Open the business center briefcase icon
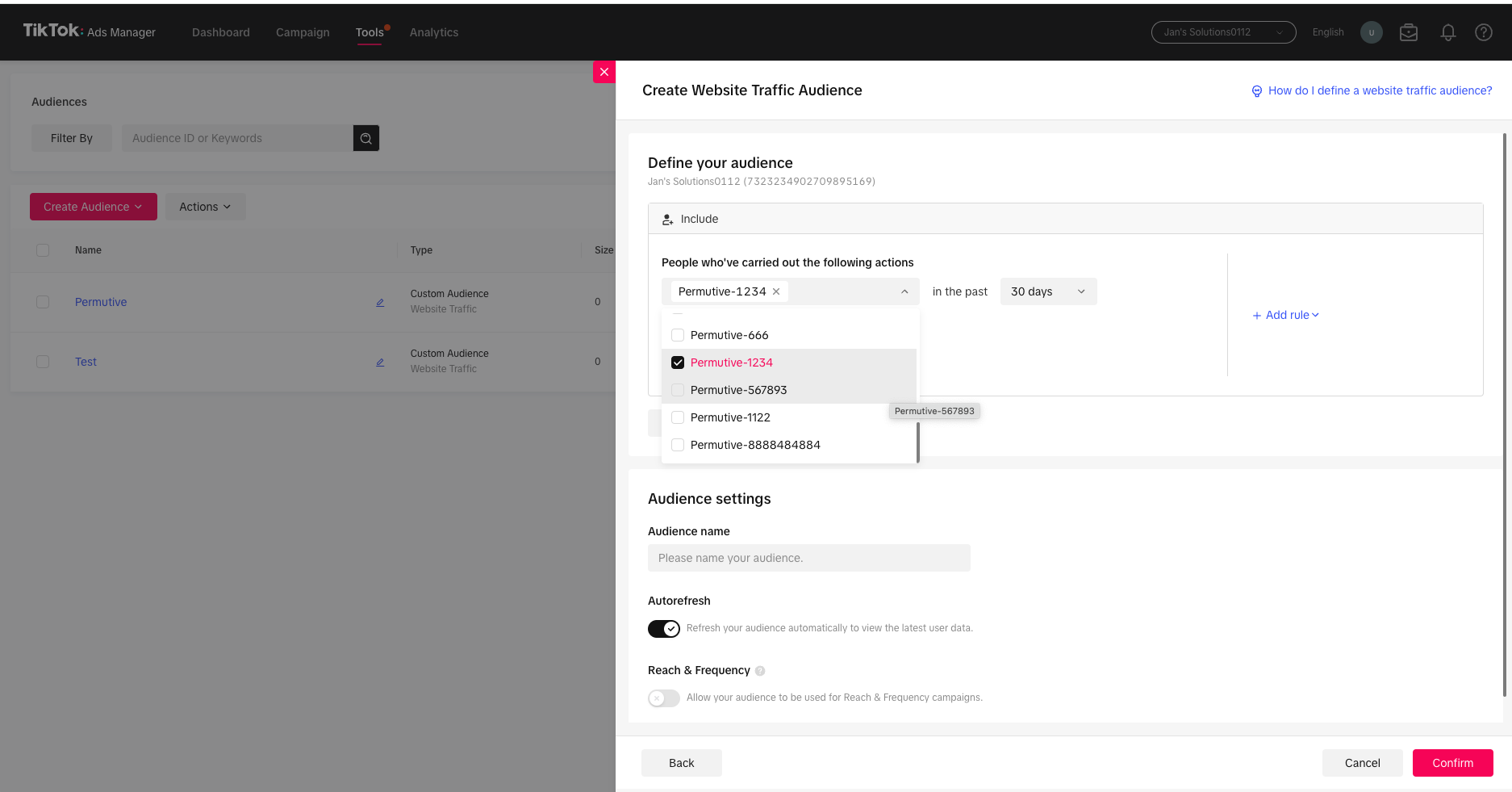1512x792 pixels. [x=1409, y=32]
